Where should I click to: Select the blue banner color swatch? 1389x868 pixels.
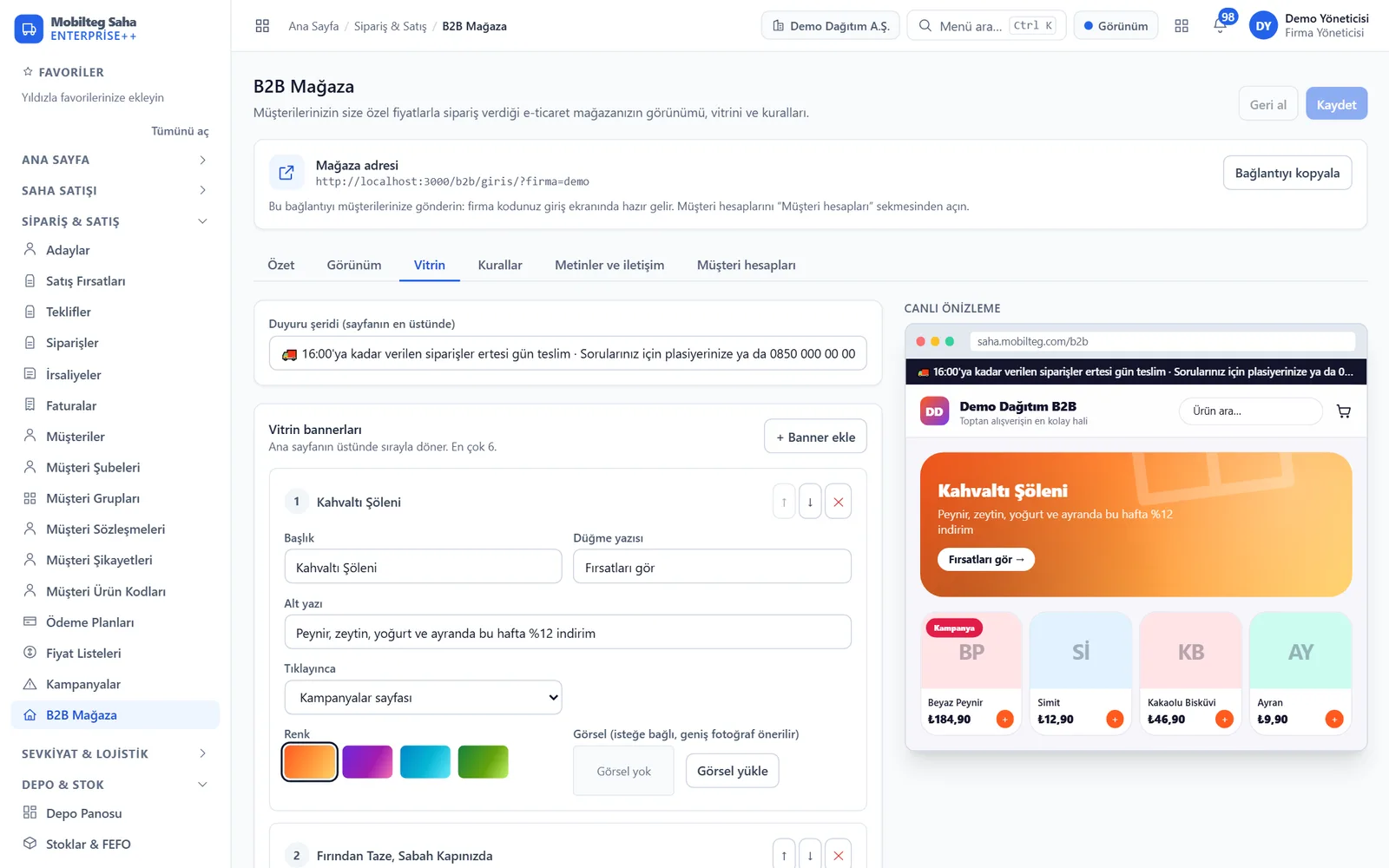click(425, 761)
